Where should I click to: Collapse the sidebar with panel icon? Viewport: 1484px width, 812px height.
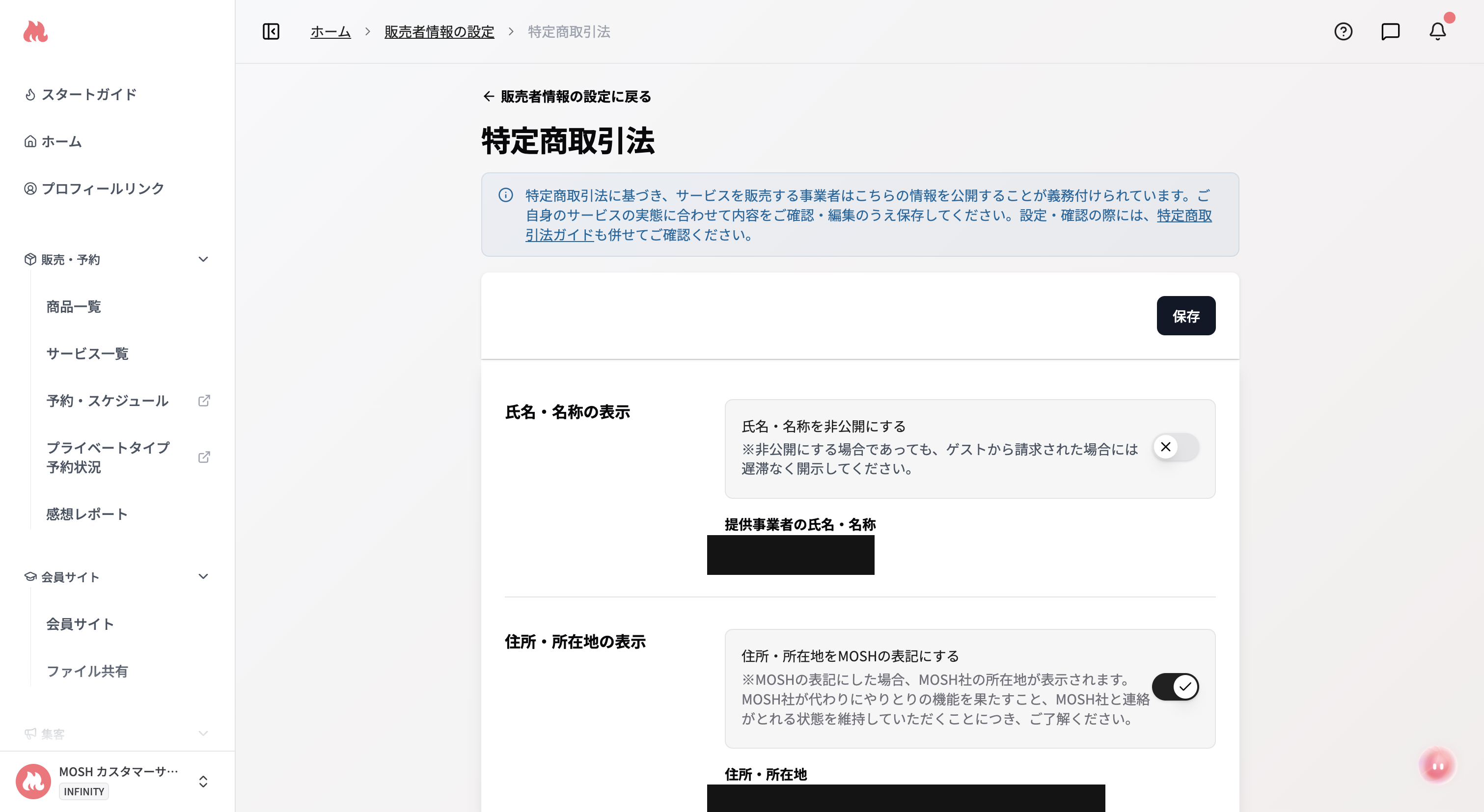tap(271, 31)
